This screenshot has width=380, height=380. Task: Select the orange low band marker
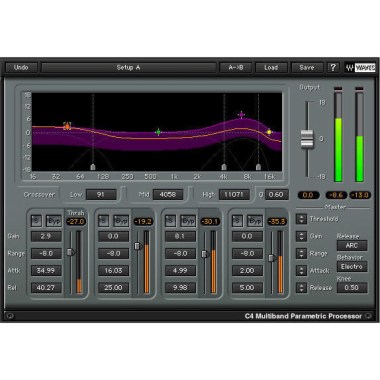click(67, 126)
